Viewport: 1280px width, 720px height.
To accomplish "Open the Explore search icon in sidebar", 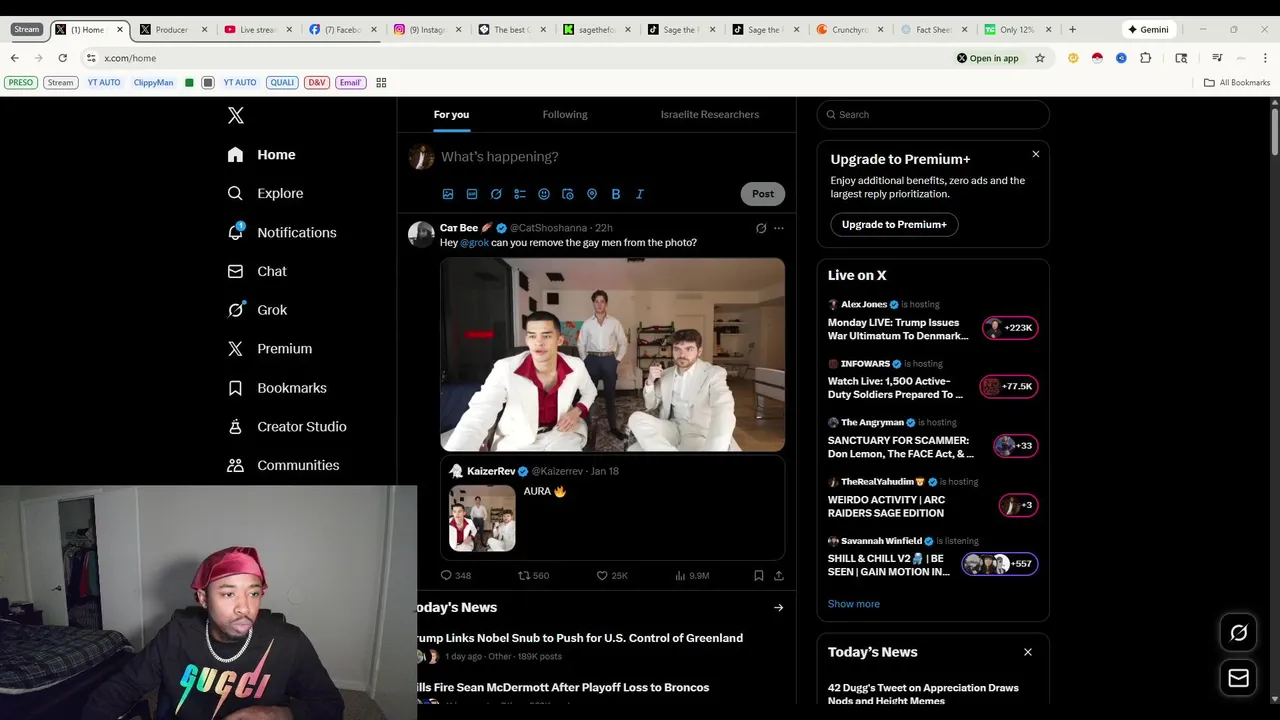I will 235,193.
